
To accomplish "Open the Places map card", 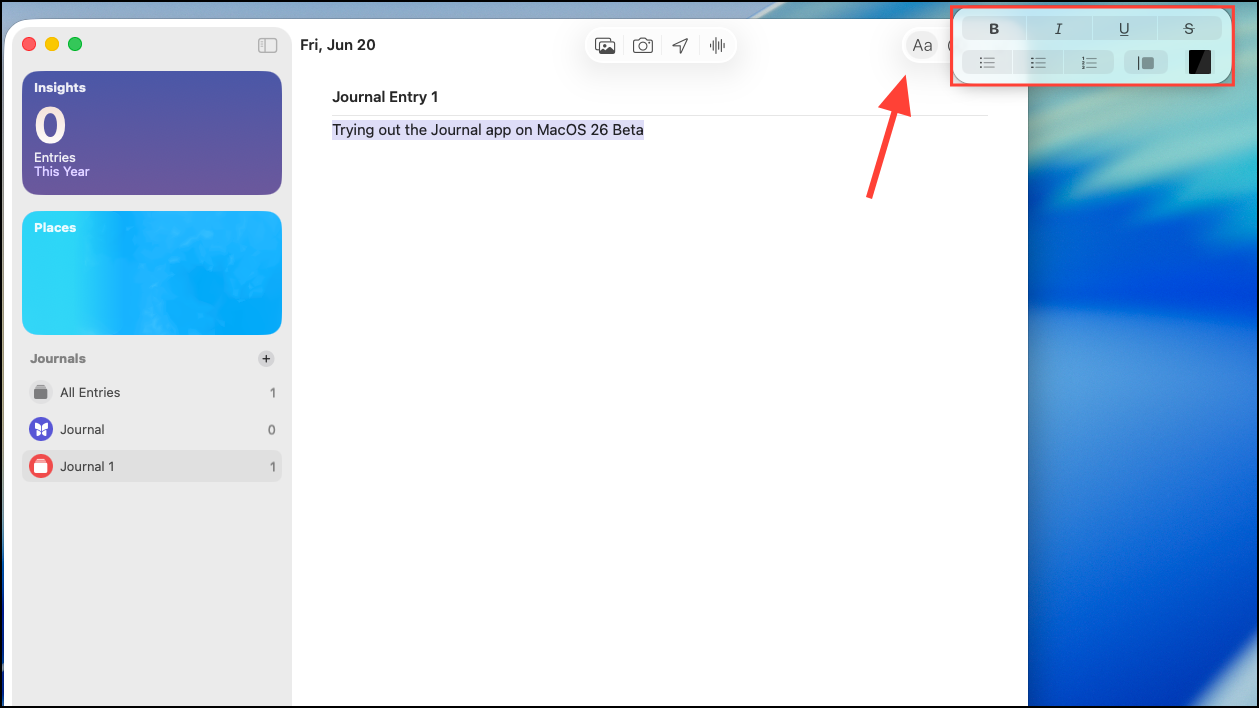I will pos(152,273).
